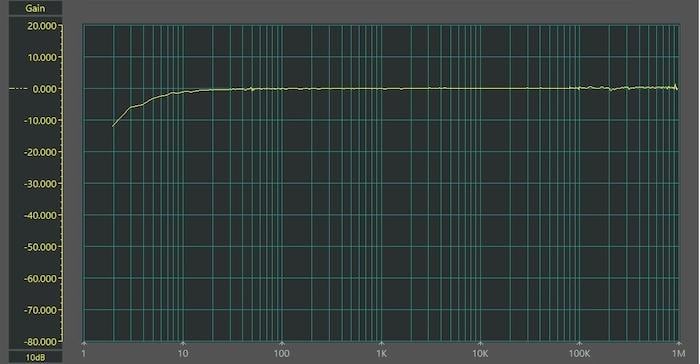Viewport: 700px width, 364px height.
Task: Select the 1K frequency axis marker
Action: pos(381,354)
